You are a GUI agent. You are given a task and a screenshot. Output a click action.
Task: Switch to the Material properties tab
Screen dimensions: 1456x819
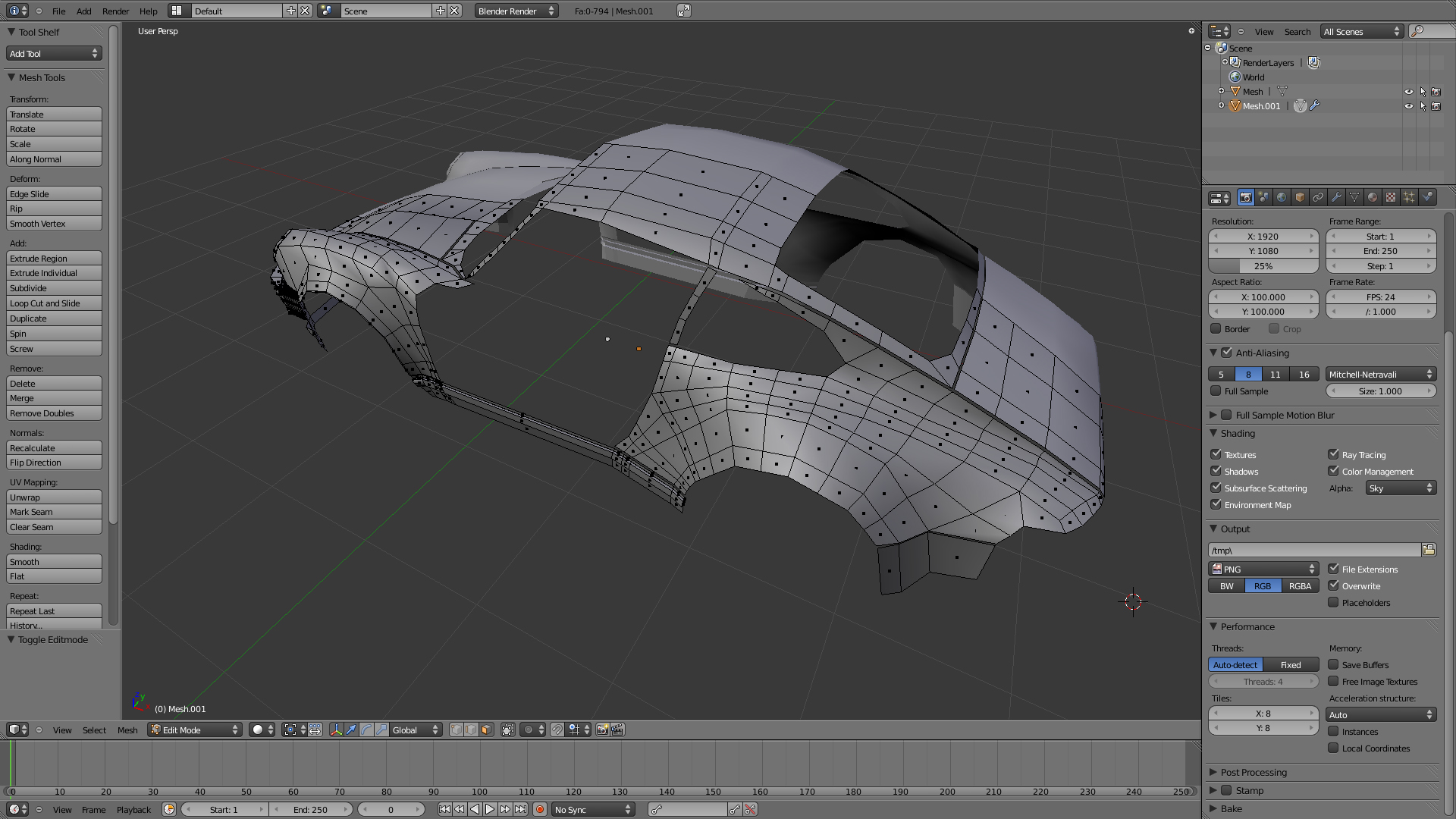pyautogui.click(x=1373, y=198)
